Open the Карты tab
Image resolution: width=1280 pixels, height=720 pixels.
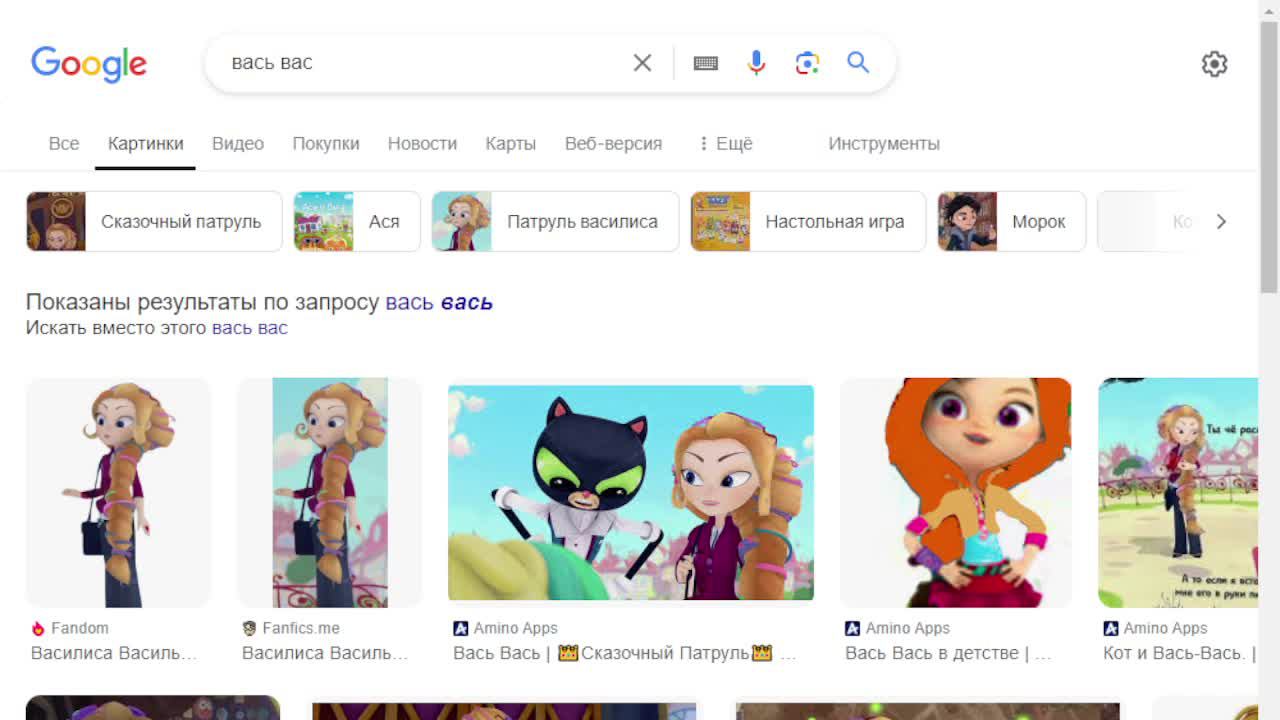point(510,143)
